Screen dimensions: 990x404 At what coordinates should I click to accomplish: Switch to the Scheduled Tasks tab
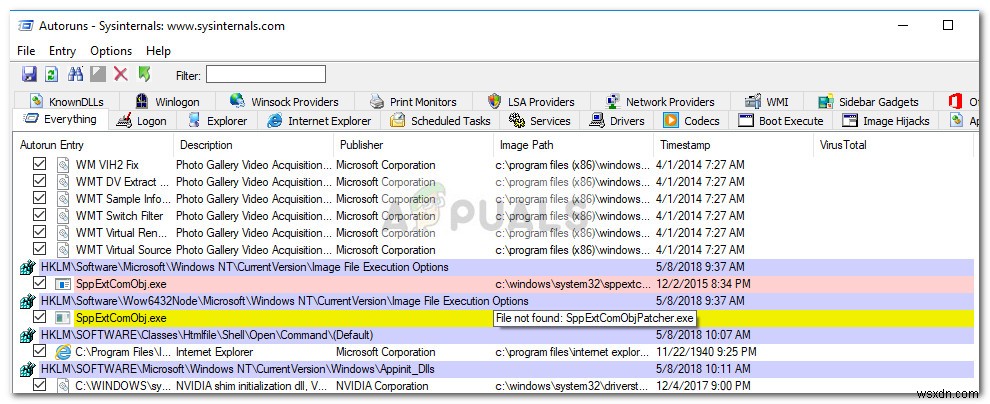click(439, 121)
